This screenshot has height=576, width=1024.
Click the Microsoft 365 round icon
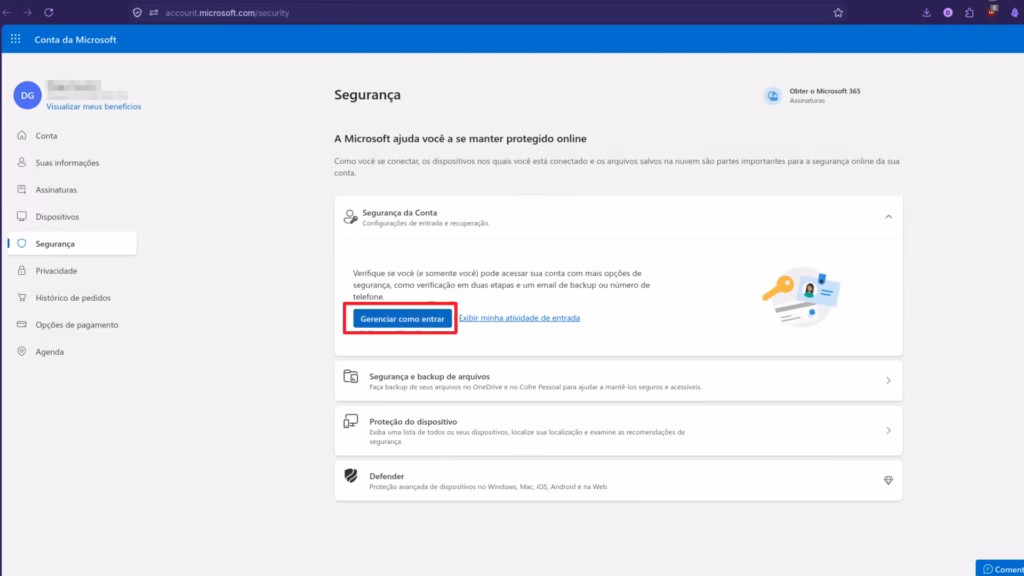point(773,96)
